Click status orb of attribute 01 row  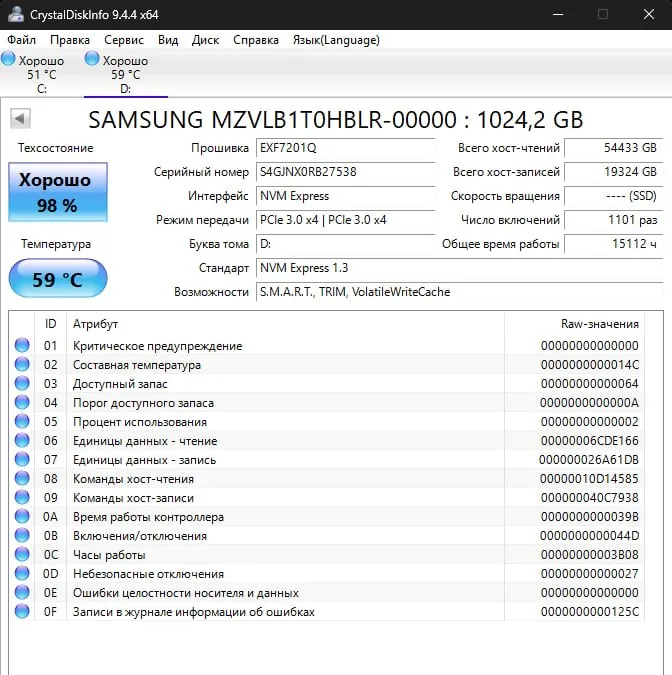[22, 345]
